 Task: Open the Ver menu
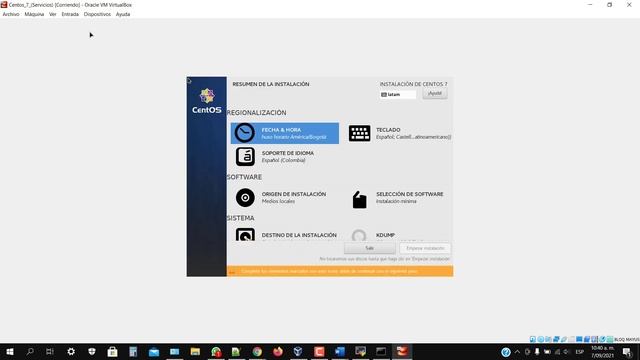coord(53,14)
